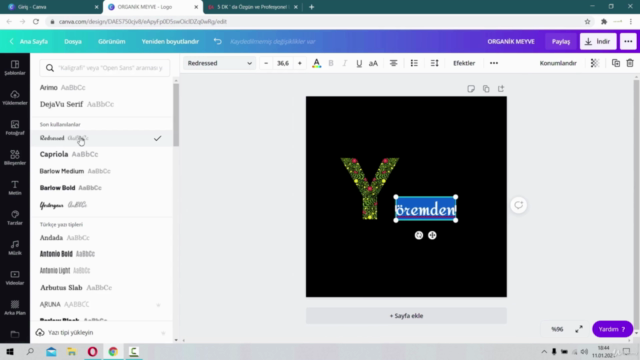Open the Yardım help button

pyautogui.click(x=612, y=329)
